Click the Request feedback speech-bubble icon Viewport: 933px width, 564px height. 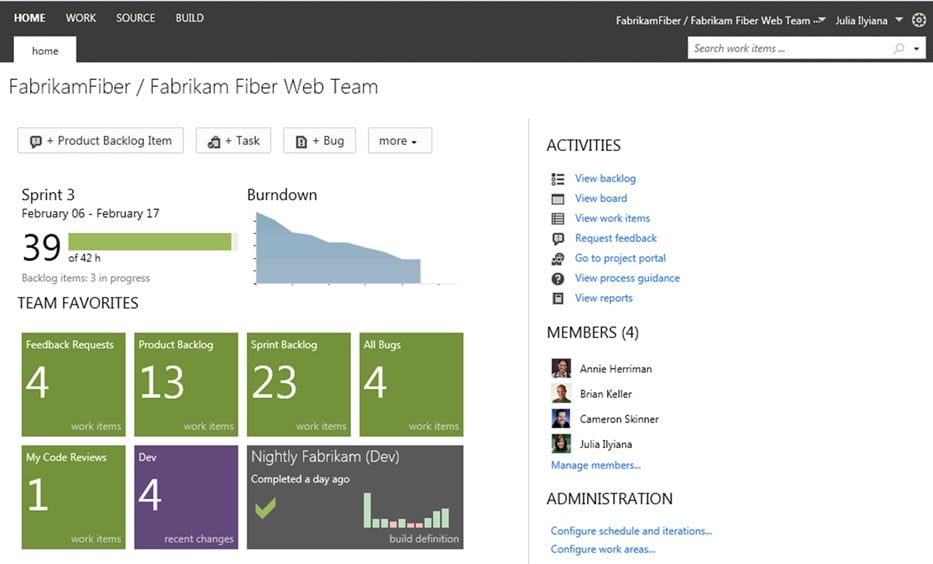click(558, 239)
